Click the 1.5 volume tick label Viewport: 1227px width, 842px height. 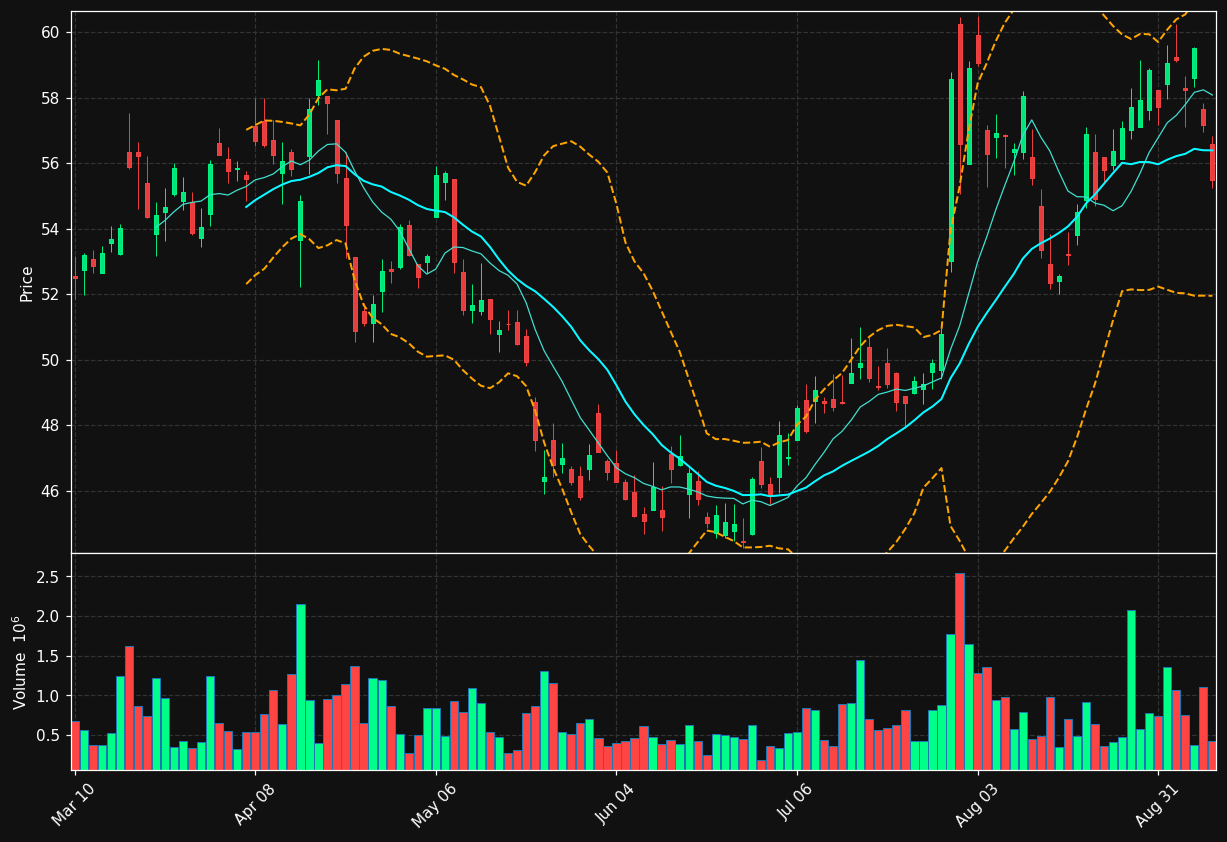coord(50,656)
